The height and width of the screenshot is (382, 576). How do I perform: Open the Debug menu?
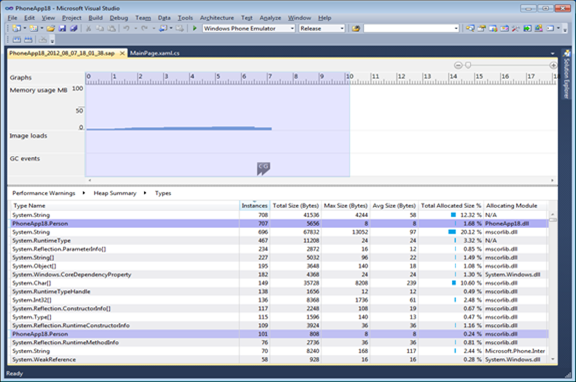click(x=119, y=18)
